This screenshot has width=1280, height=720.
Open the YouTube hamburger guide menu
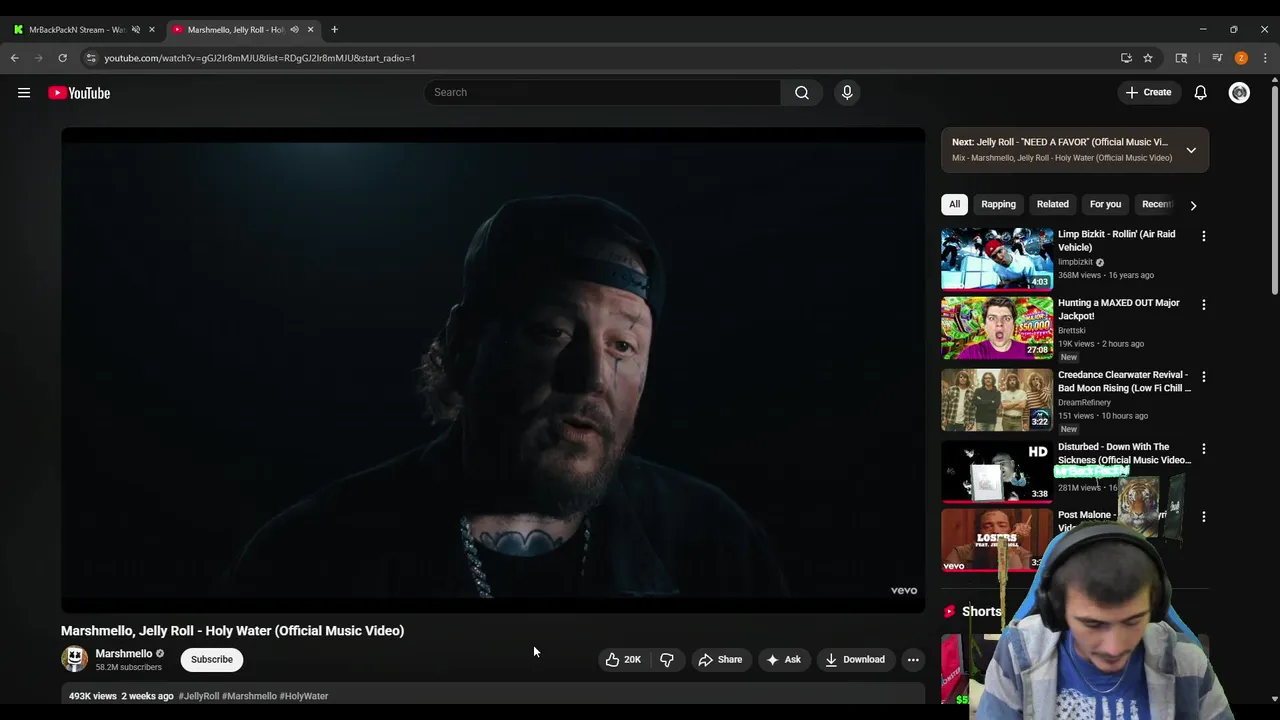tap(24, 93)
